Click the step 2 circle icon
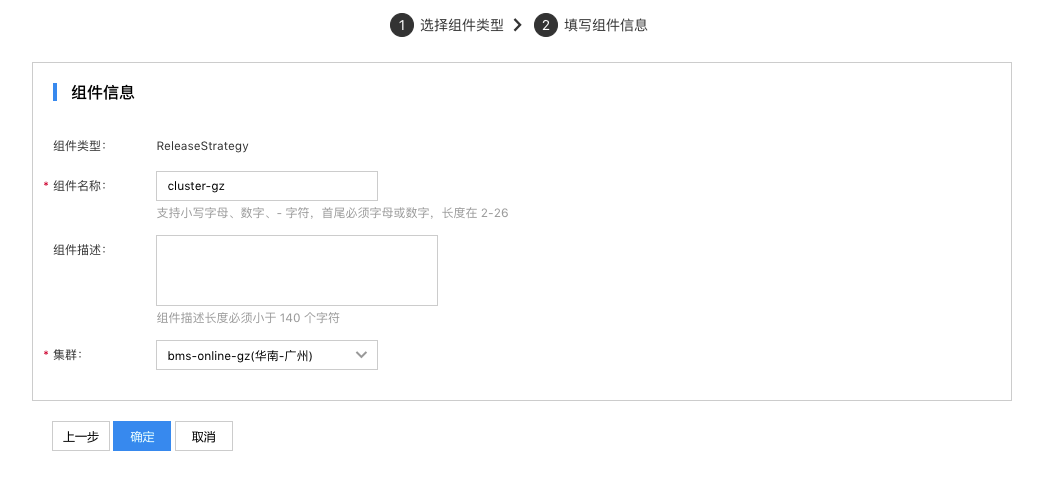The width and height of the screenshot is (1039, 477). [x=546, y=25]
